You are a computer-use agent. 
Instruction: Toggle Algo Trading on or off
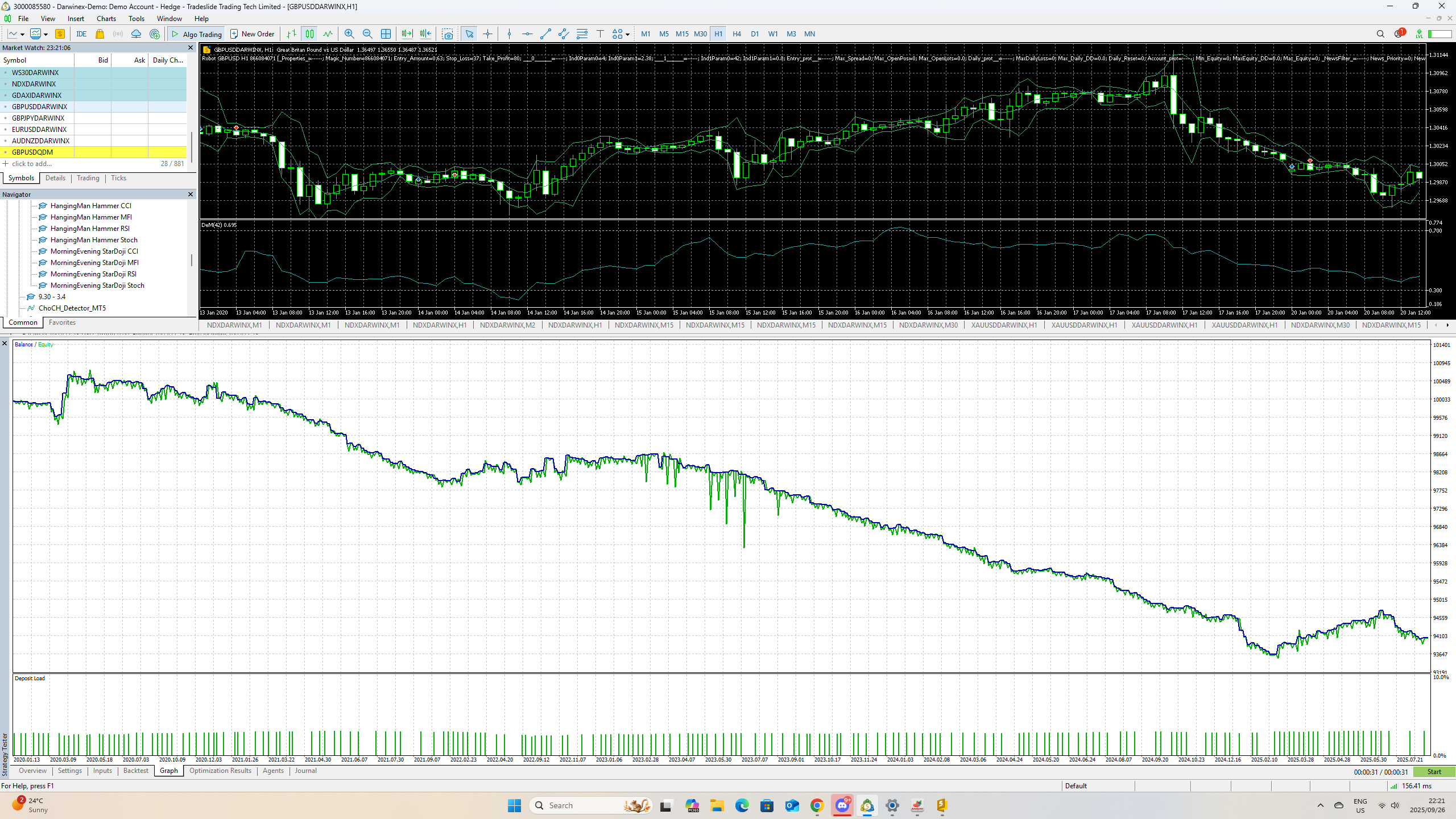point(197,34)
